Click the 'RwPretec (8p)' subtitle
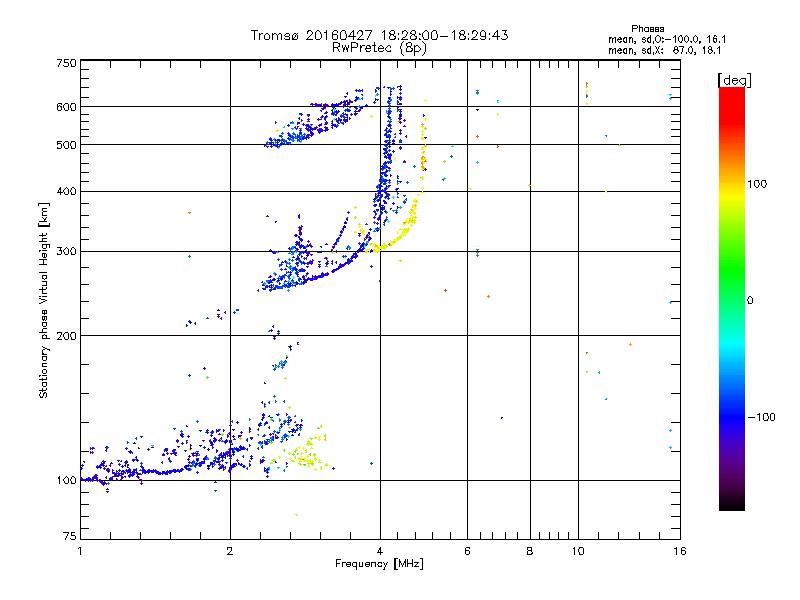The width and height of the screenshot is (800, 600). (x=379, y=48)
